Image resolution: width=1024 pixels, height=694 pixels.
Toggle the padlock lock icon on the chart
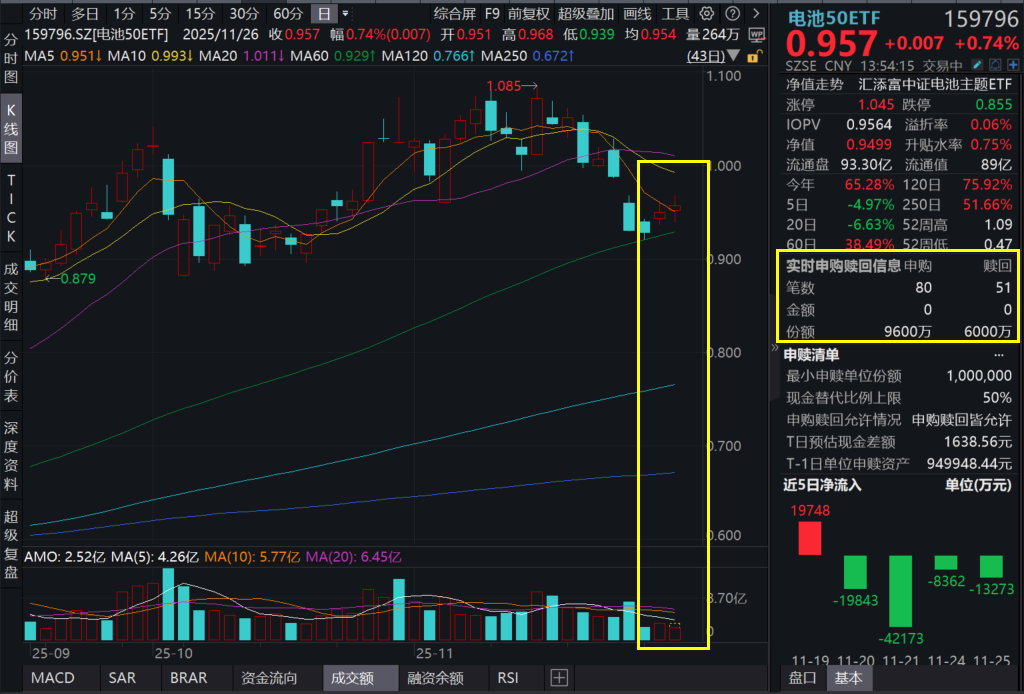(753, 57)
